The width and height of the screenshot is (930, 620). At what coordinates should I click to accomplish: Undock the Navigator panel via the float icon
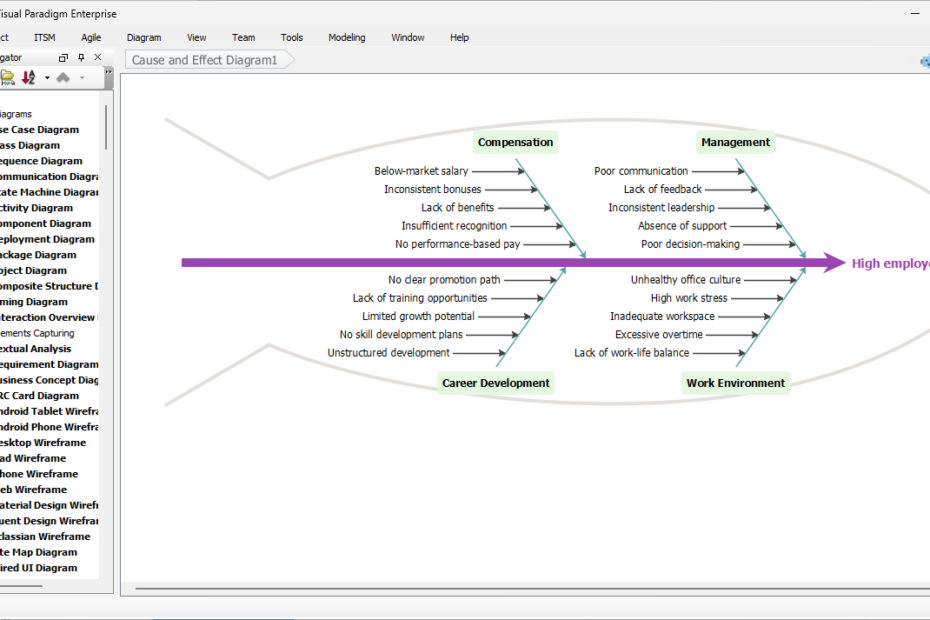(63, 57)
